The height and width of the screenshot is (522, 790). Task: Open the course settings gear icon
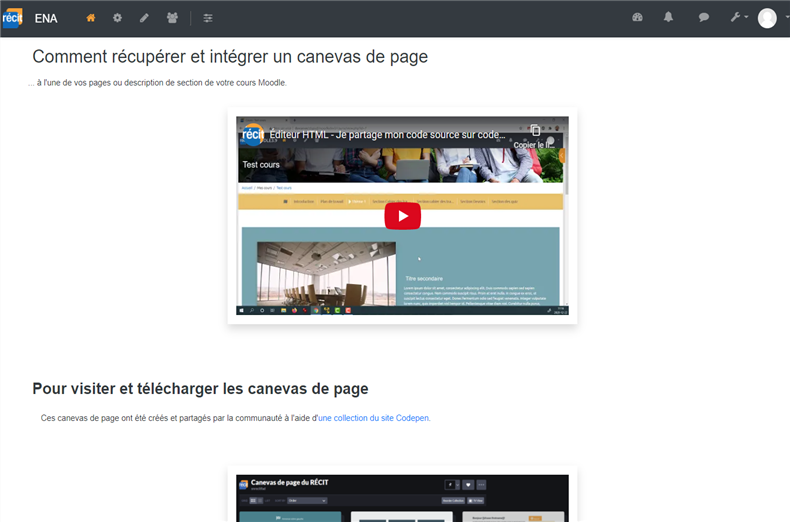(x=117, y=18)
